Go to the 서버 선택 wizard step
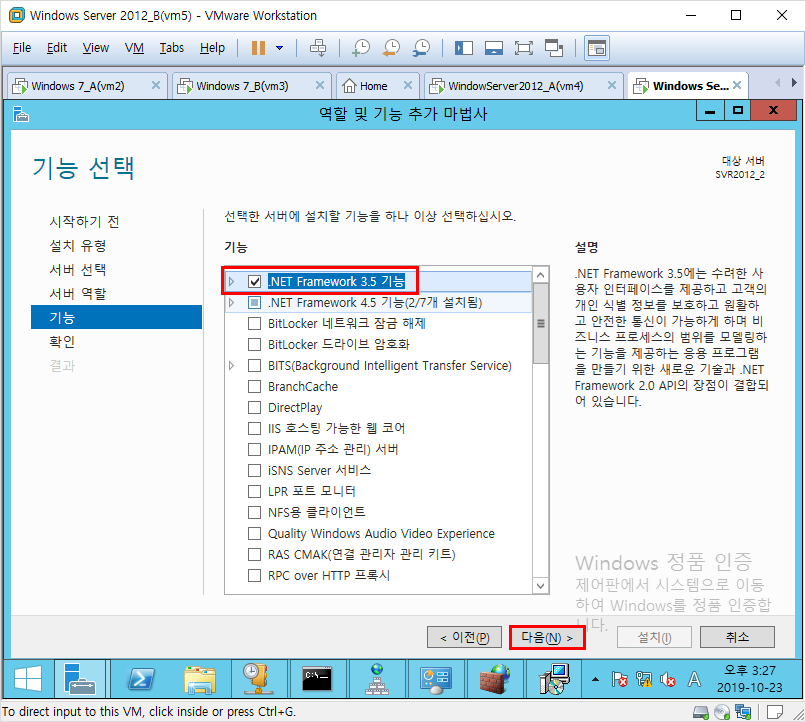This screenshot has height=722, width=806. [78, 270]
